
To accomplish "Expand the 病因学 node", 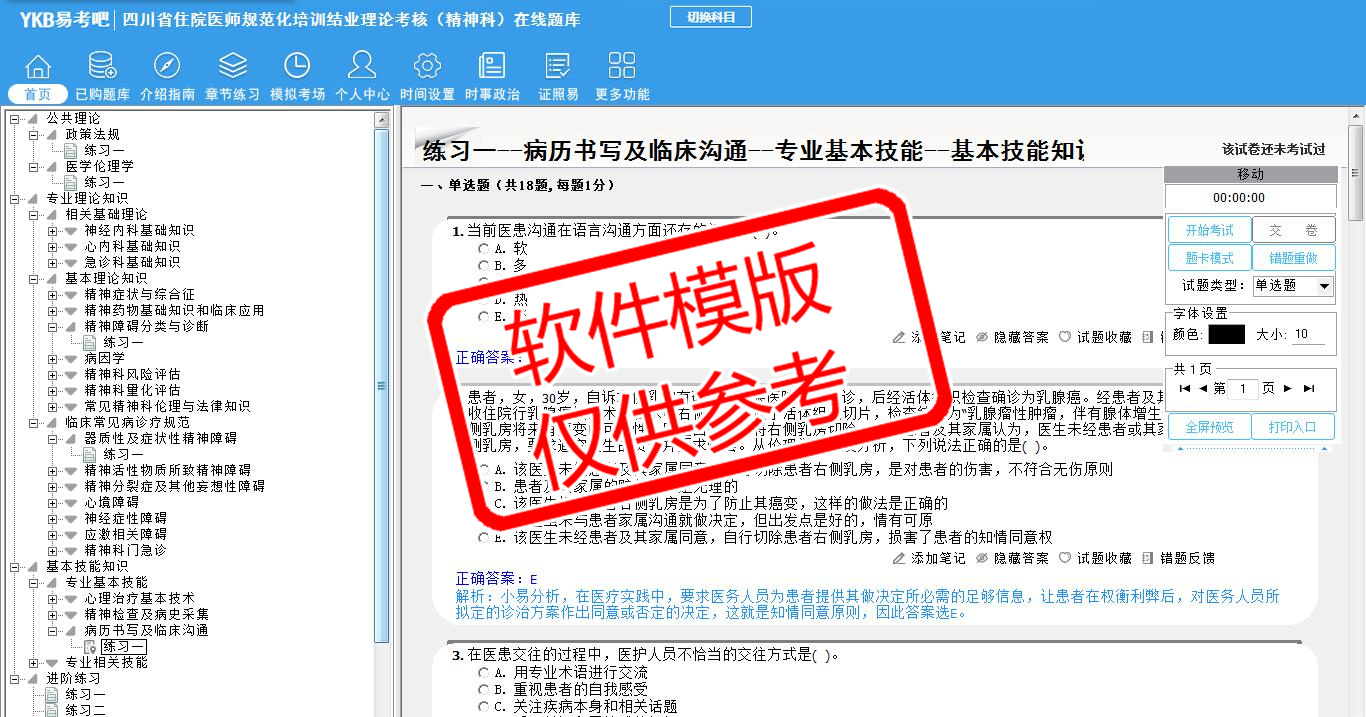I will coord(53,359).
